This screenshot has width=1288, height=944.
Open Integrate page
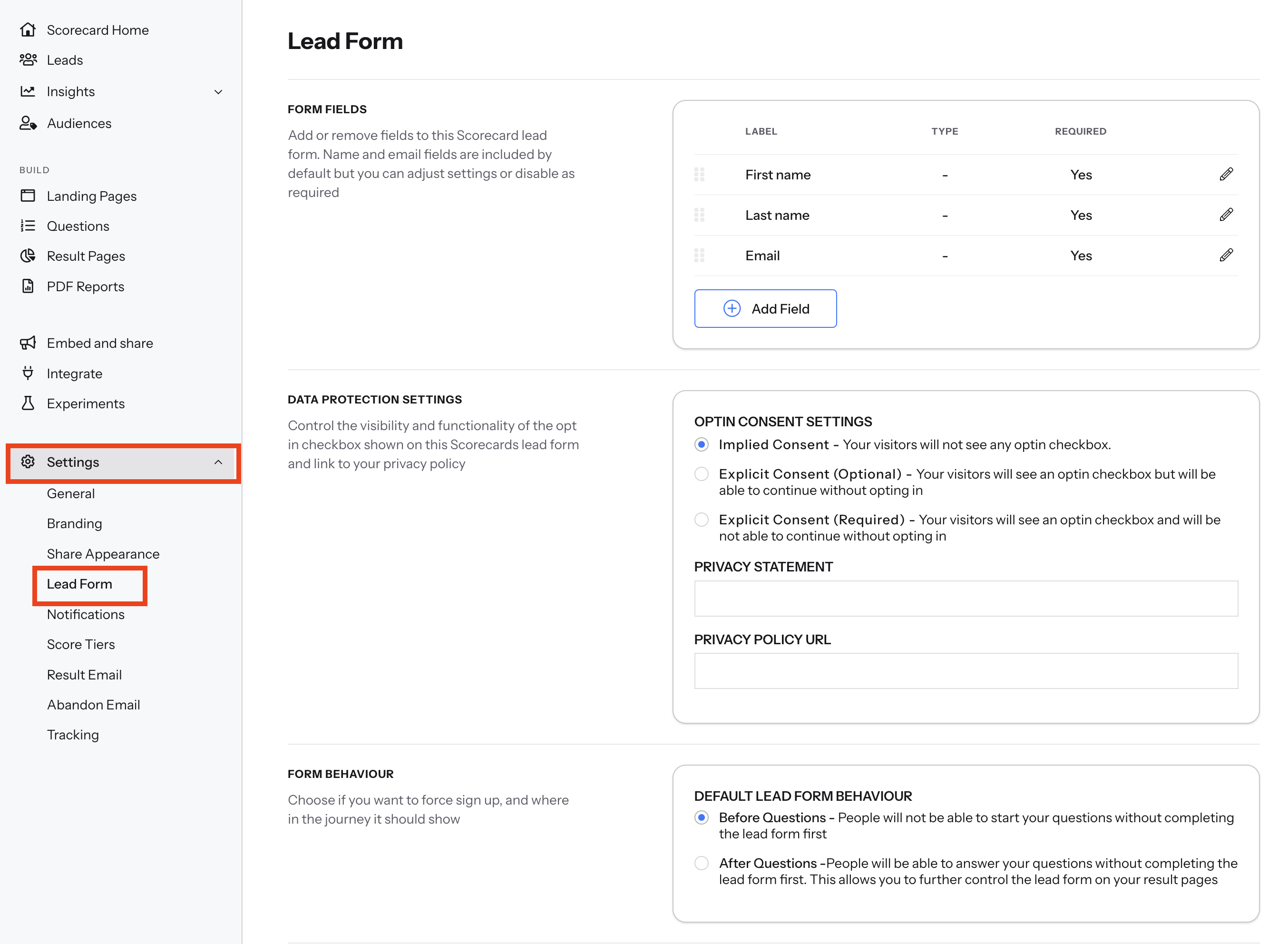[x=74, y=374]
